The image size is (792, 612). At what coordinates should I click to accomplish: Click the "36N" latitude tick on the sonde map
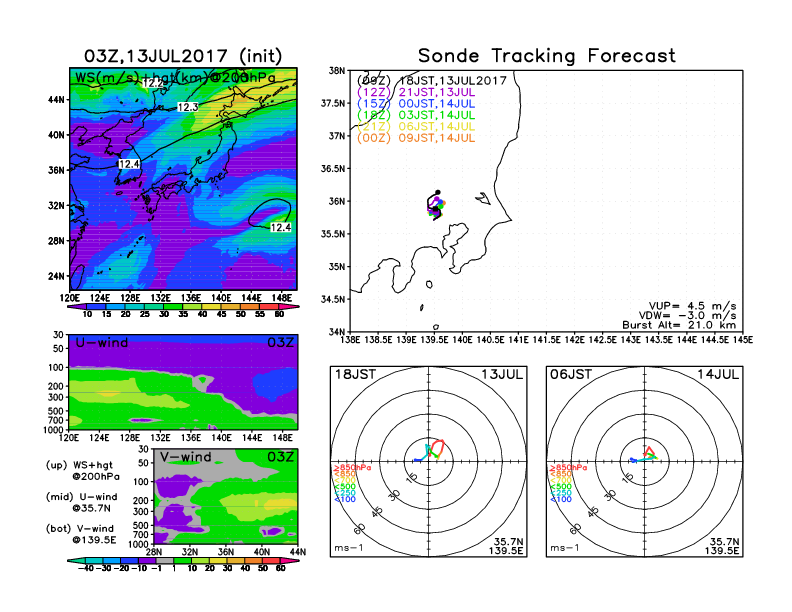[337, 201]
